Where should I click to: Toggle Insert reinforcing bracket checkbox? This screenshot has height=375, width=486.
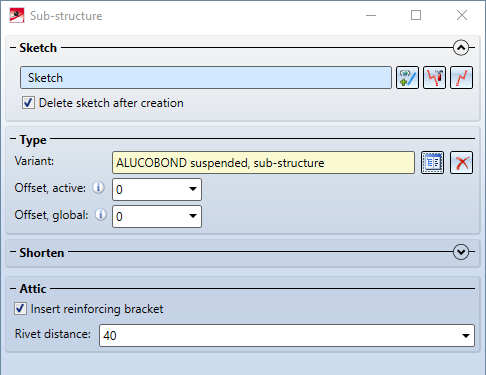point(20,308)
